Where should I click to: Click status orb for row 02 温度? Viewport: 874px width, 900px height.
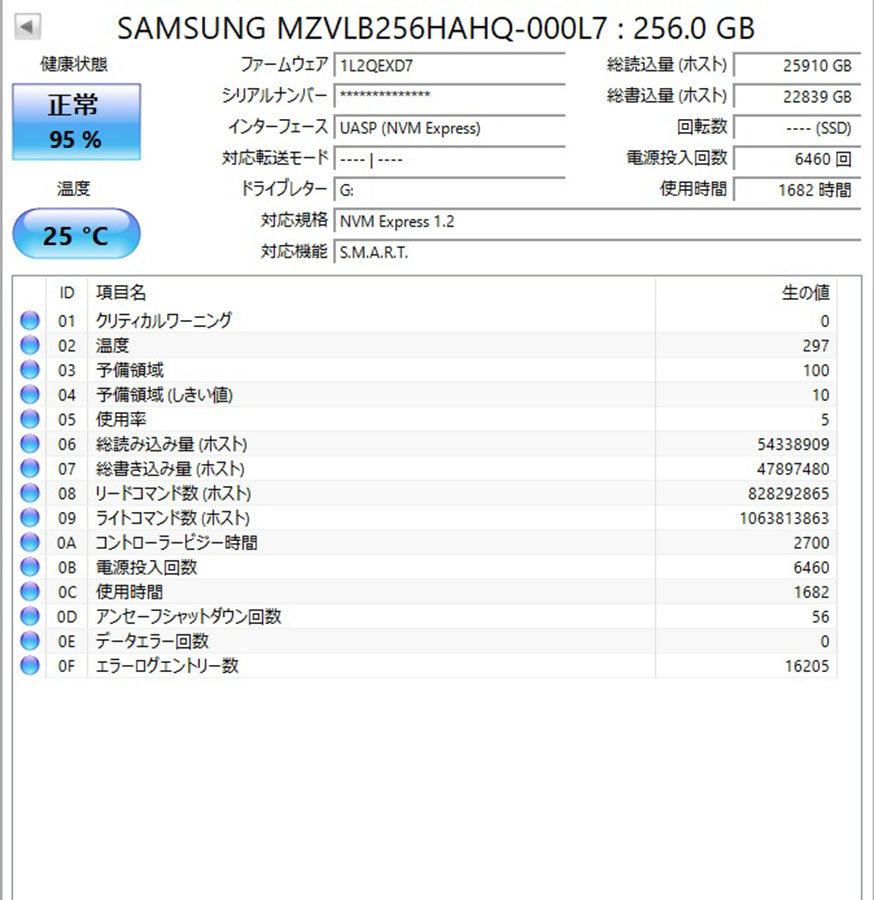click(30, 345)
